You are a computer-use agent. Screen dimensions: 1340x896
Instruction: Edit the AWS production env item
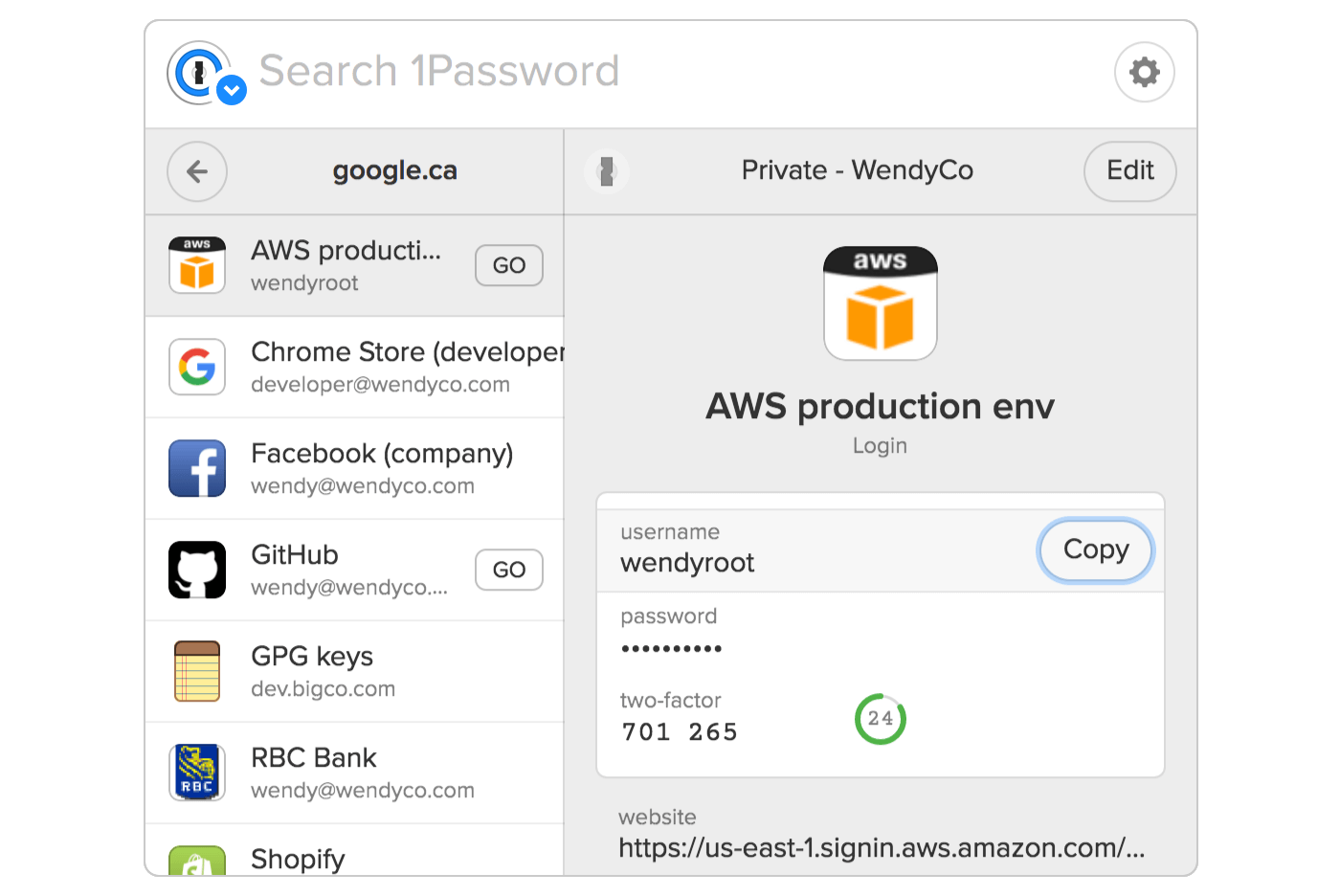1129,170
